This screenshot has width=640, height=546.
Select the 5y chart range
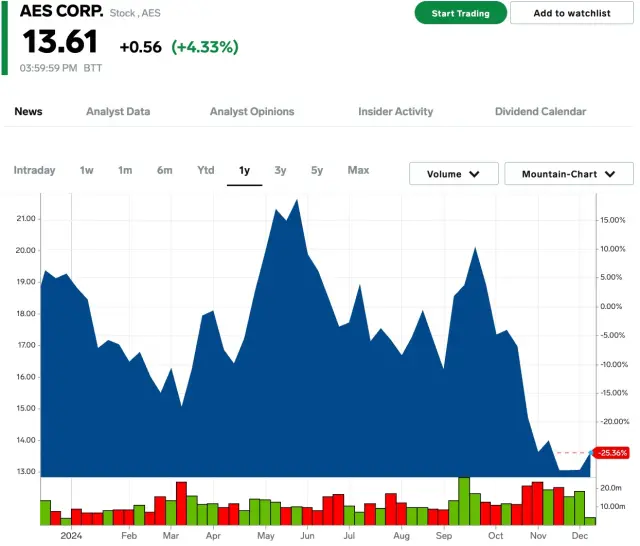pos(317,170)
